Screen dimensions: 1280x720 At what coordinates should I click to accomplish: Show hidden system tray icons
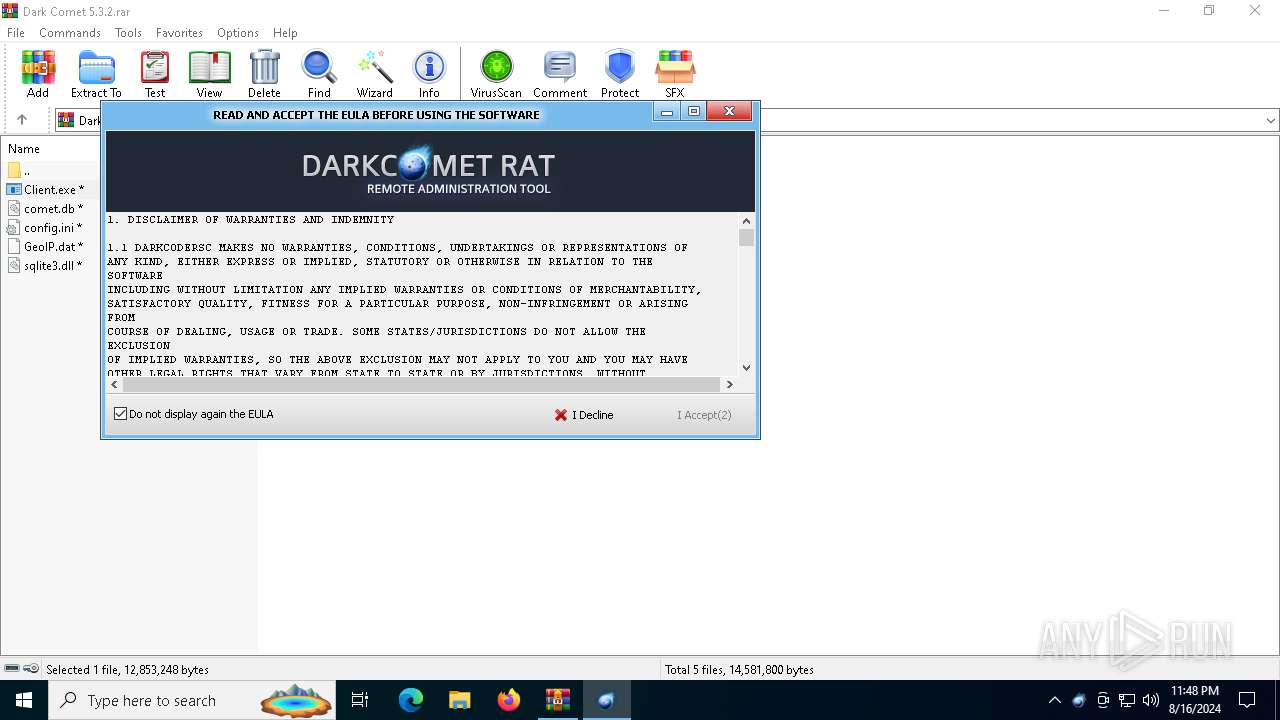[x=1054, y=700]
